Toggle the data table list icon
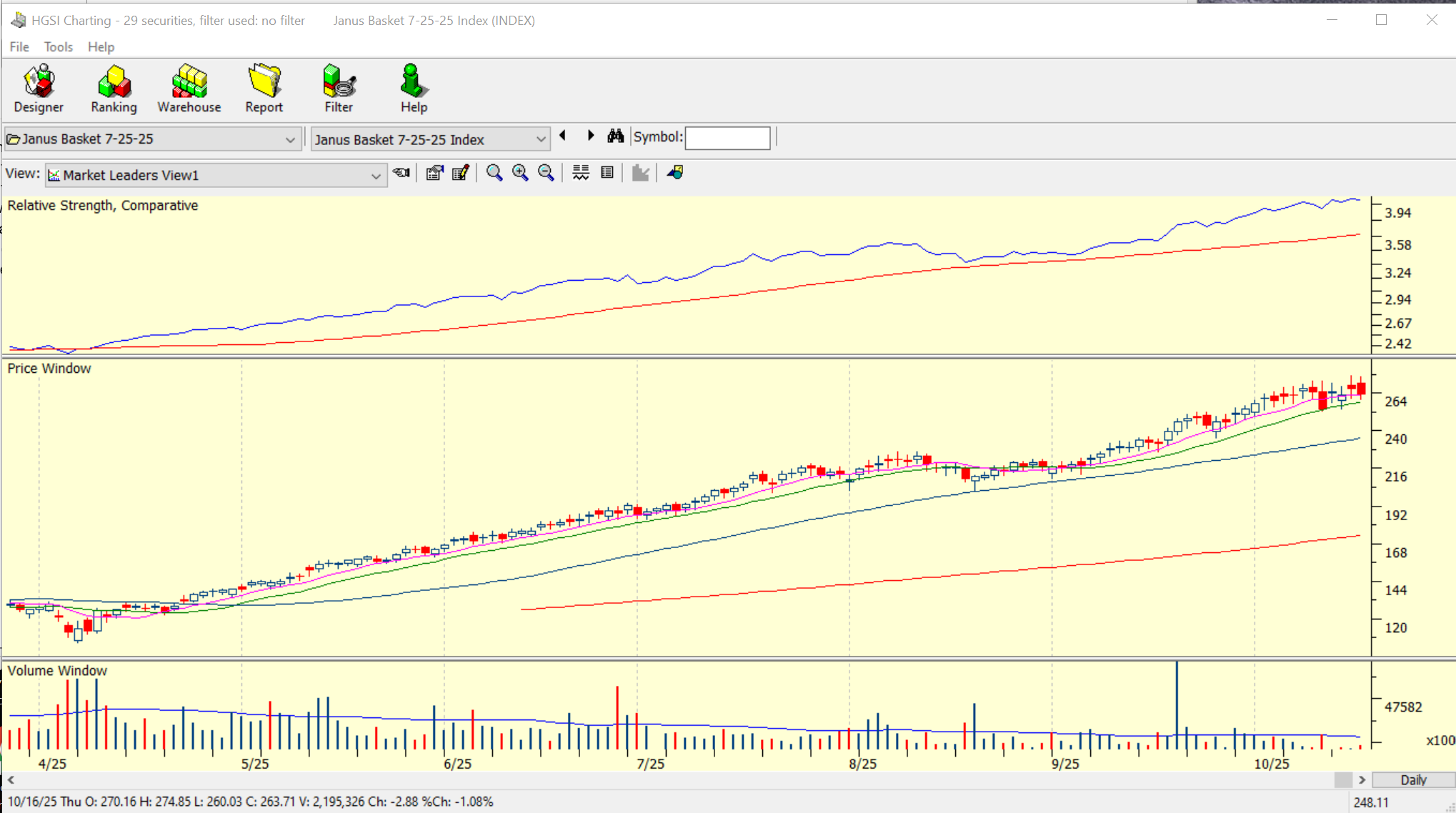The image size is (1456, 813). (x=607, y=173)
